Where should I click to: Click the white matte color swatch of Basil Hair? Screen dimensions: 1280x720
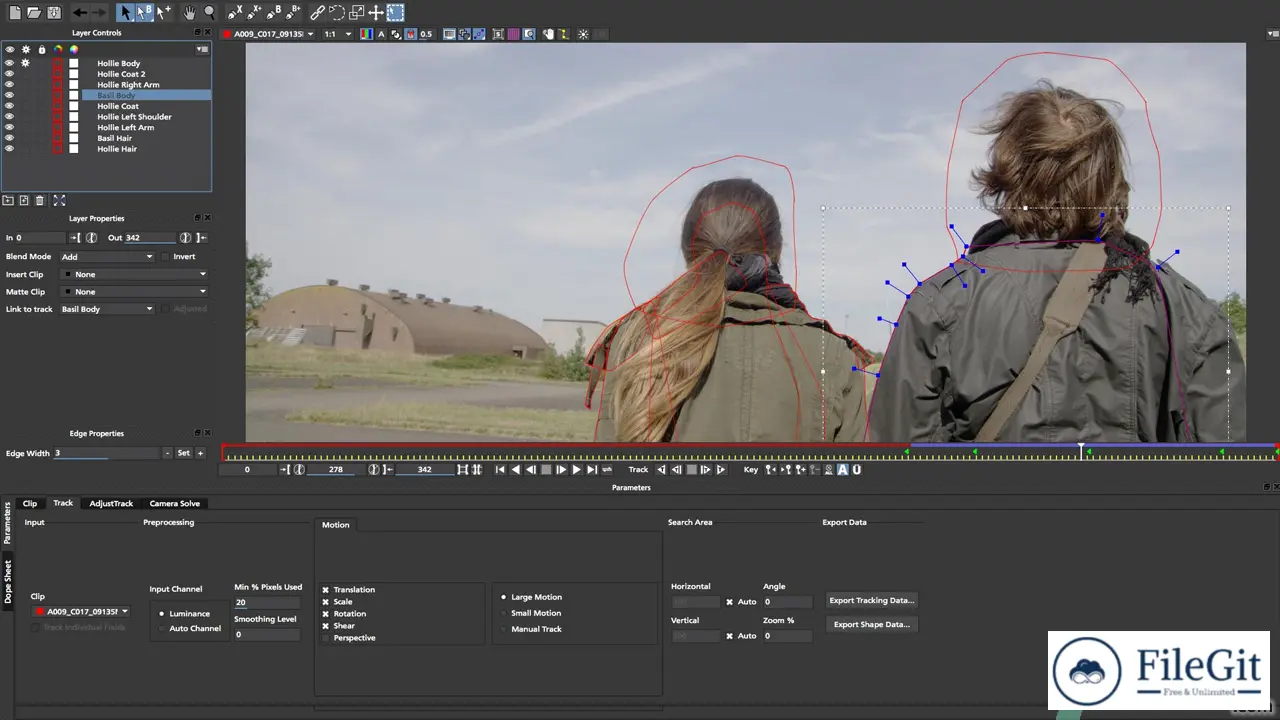[73, 138]
